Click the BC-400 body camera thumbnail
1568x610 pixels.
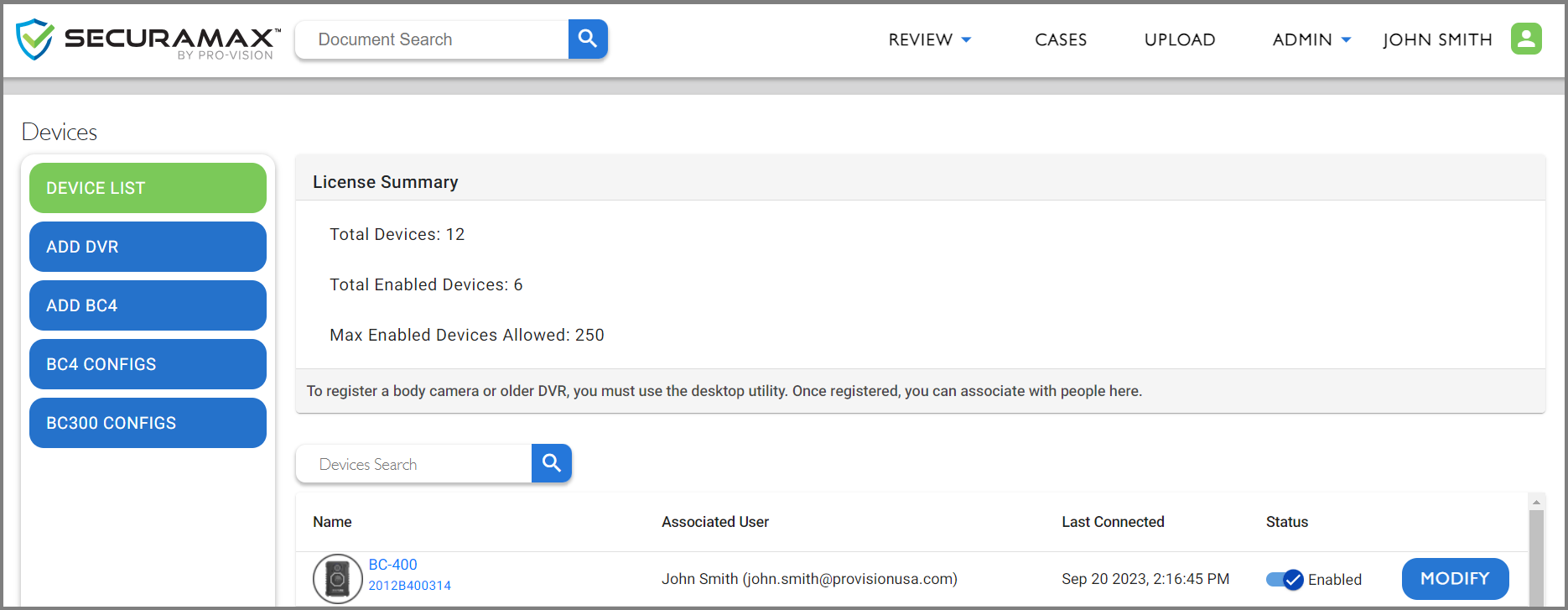tap(337, 578)
